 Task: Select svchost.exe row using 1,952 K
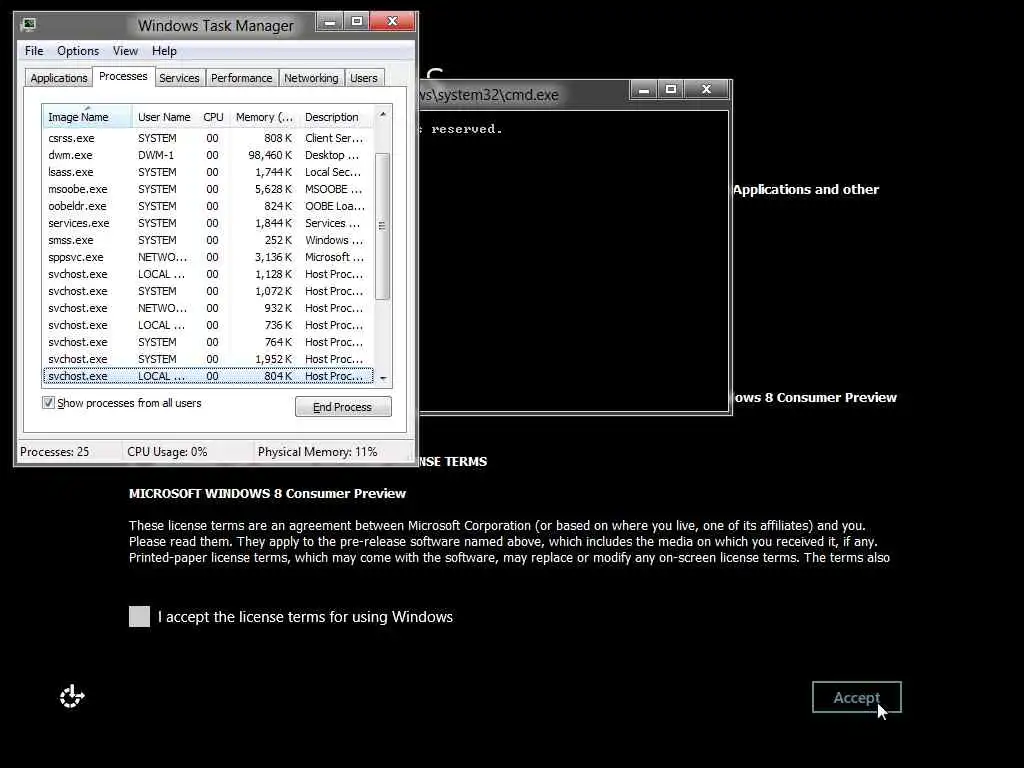pyautogui.click(x=208, y=359)
